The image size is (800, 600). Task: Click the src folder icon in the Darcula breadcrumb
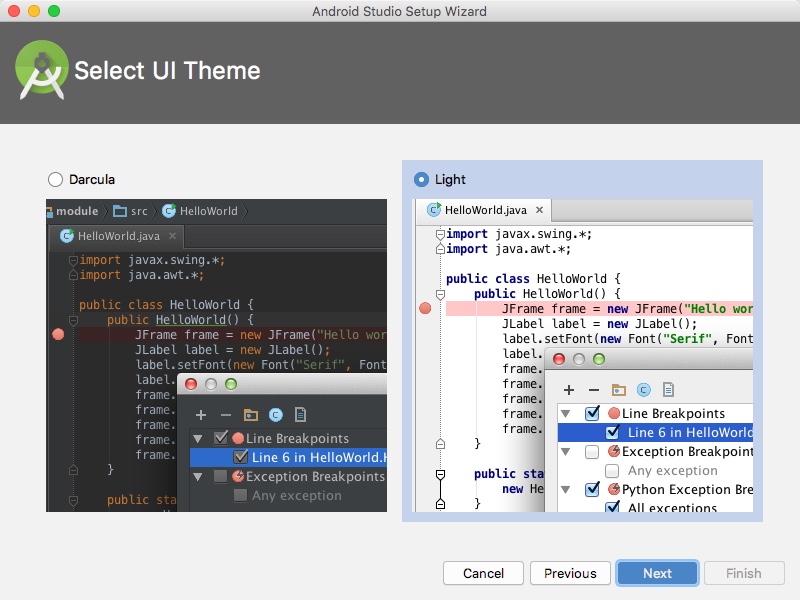121,211
